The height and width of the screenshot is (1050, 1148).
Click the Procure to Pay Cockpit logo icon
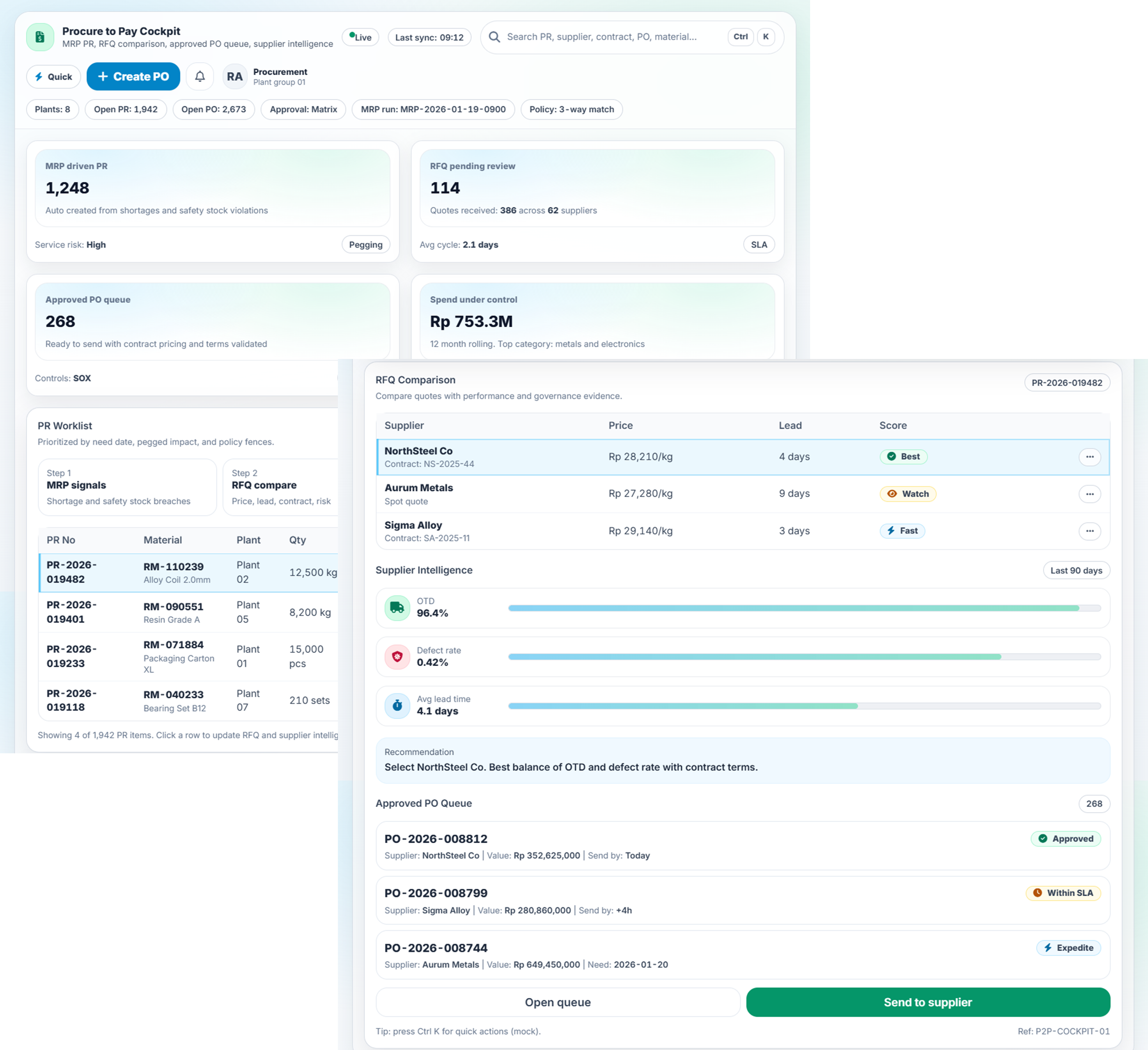coord(40,37)
